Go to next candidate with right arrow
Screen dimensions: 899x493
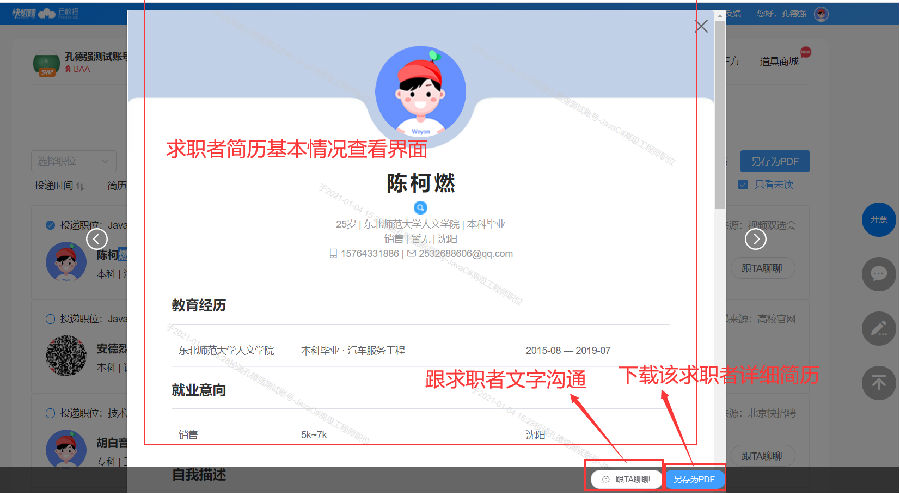coord(756,239)
